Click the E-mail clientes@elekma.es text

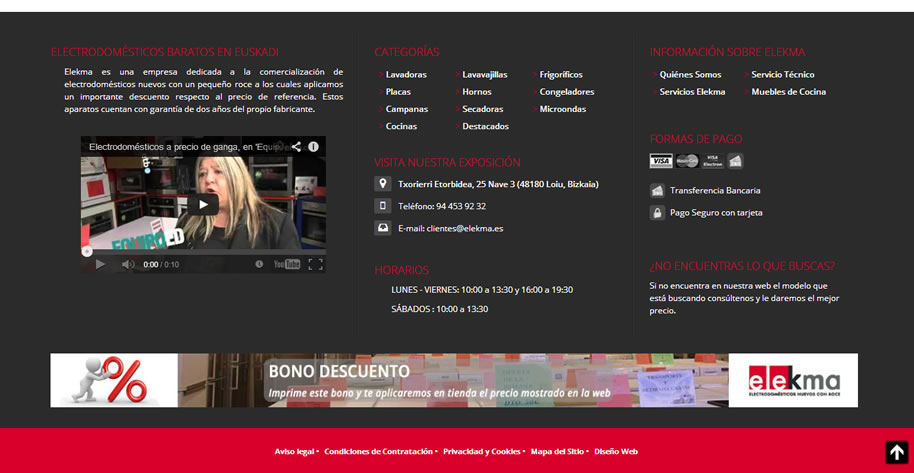coord(451,229)
